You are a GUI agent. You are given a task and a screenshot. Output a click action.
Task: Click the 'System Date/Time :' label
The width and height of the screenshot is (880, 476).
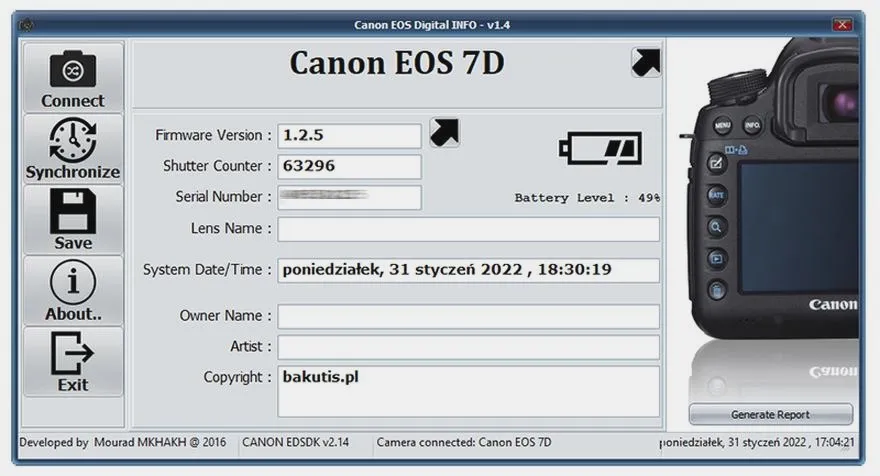tap(207, 270)
